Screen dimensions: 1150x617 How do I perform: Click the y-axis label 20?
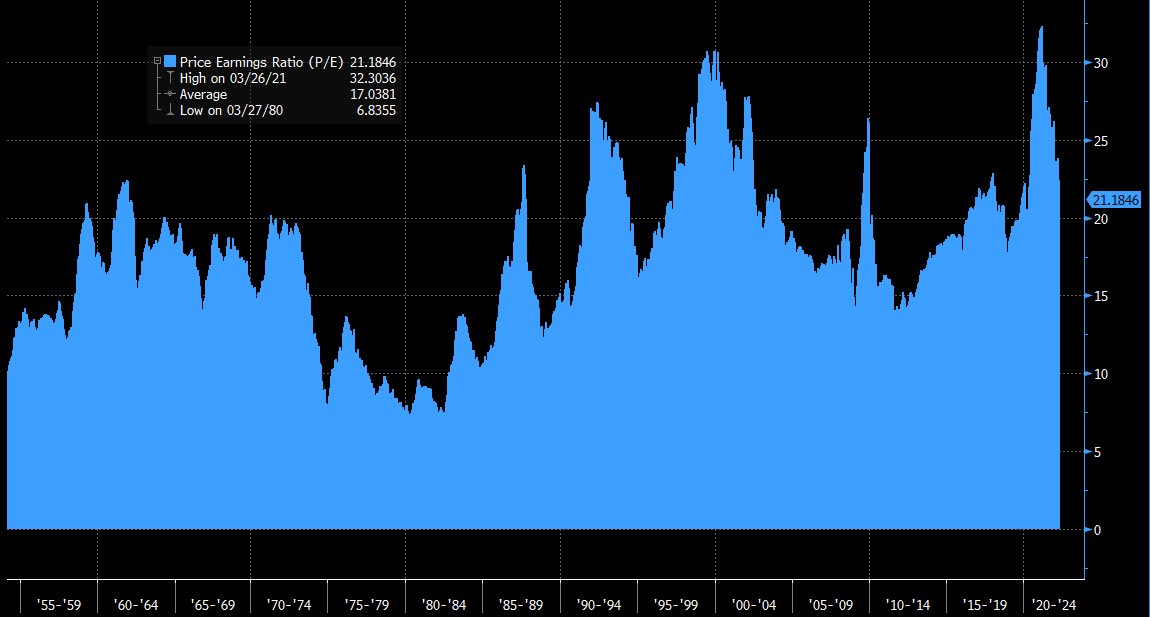click(x=1100, y=219)
